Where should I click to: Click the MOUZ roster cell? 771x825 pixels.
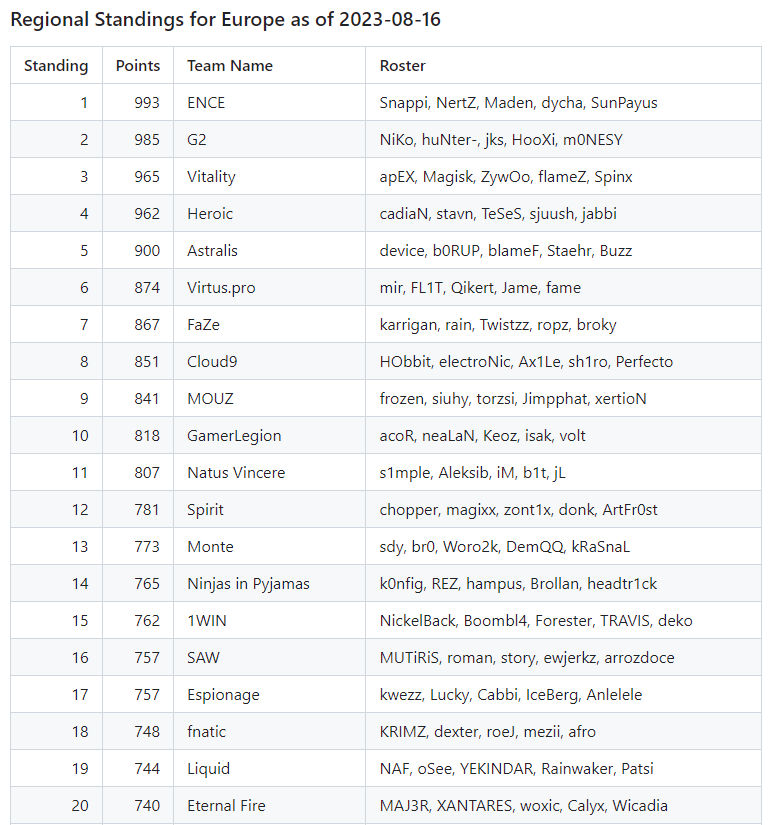point(563,398)
